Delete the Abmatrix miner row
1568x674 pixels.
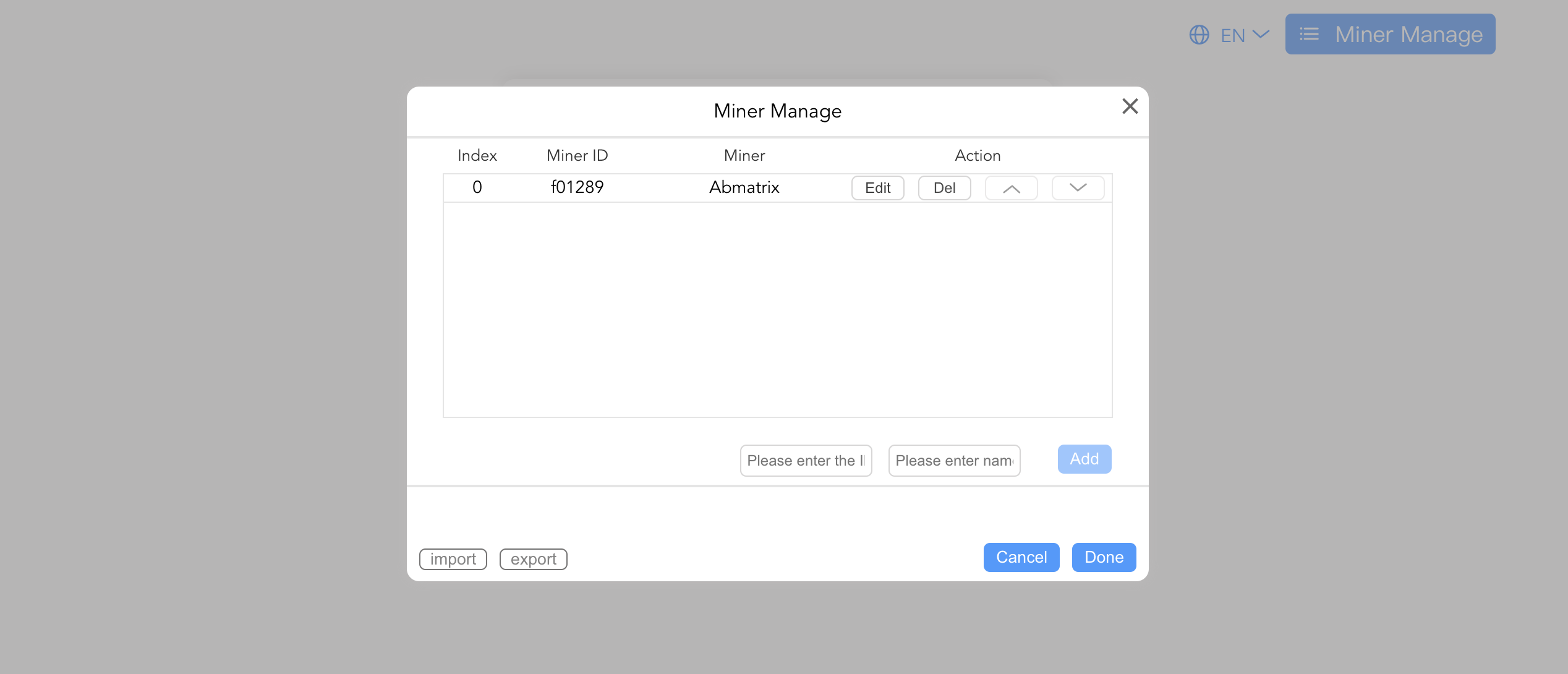[x=944, y=188]
